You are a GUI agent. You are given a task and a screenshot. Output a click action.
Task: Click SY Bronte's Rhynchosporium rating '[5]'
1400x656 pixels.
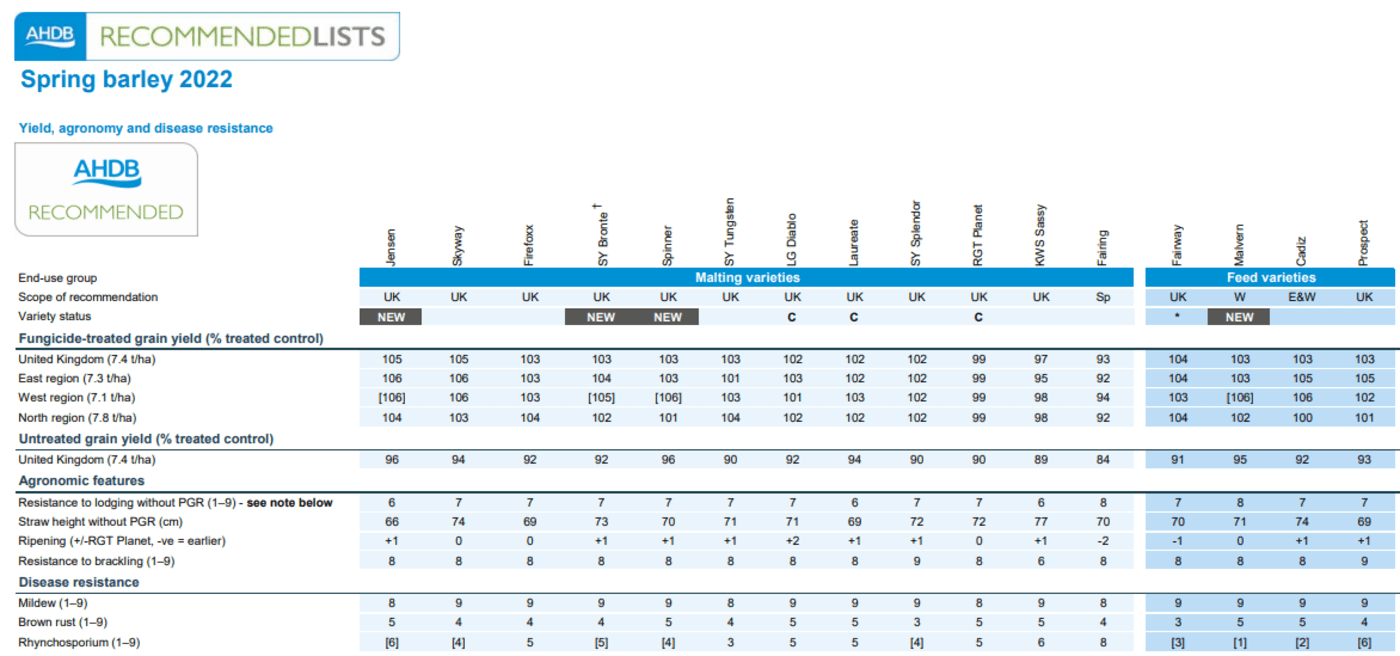point(601,642)
